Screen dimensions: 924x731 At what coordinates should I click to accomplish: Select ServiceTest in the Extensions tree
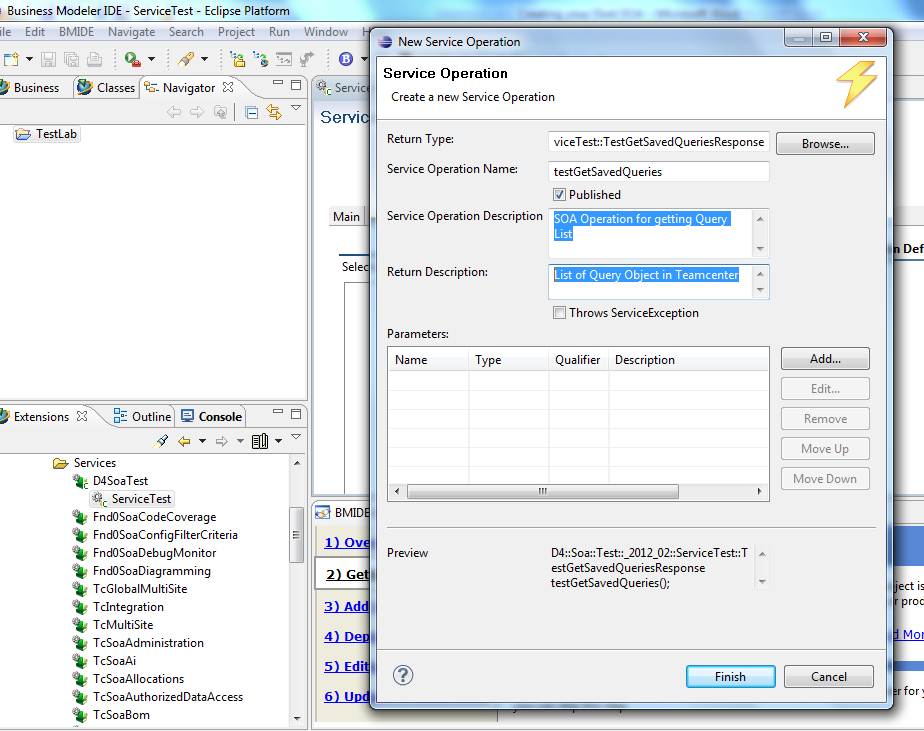click(x=133, y=499)
